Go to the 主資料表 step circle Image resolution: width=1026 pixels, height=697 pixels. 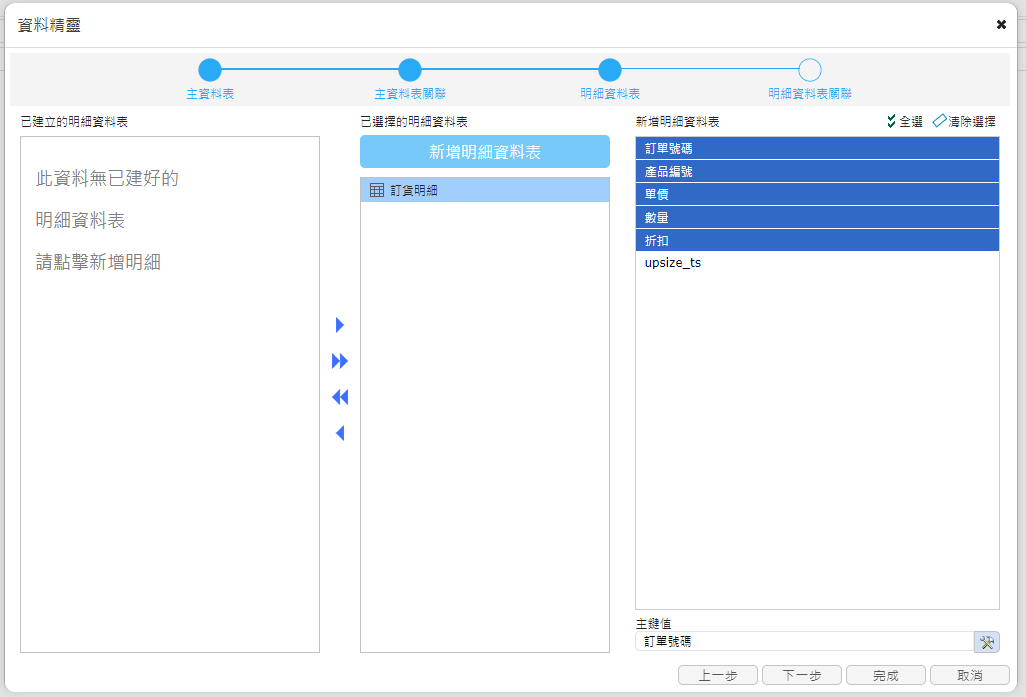tap(210, 69)
